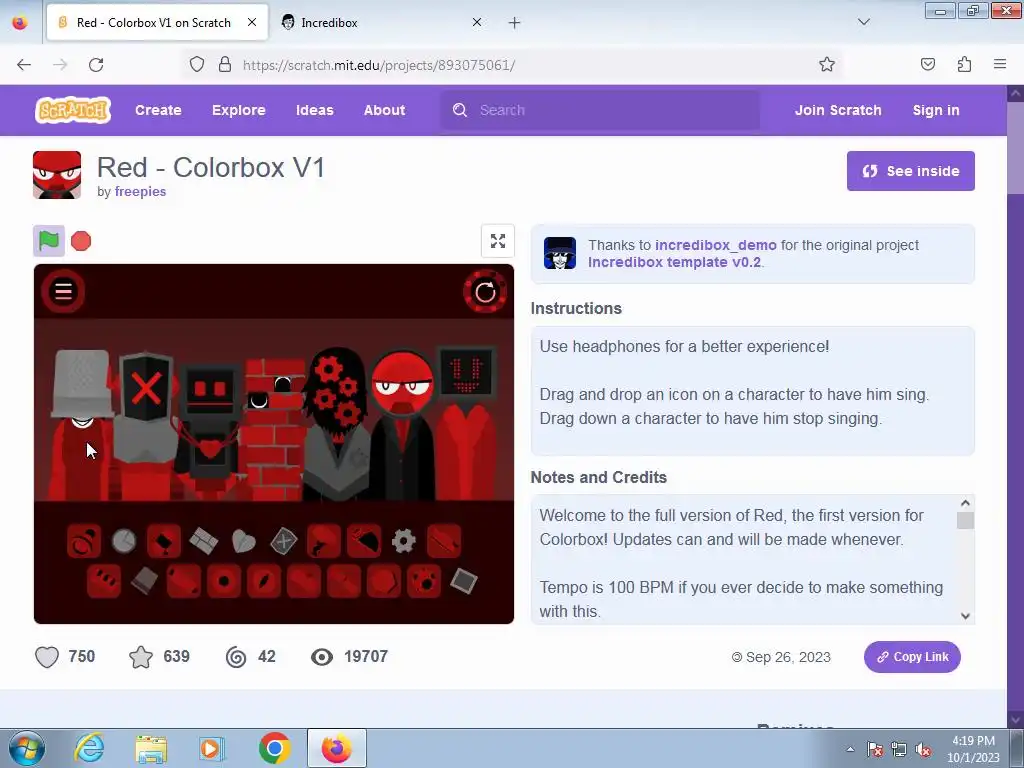Click Sign in

point(936,110)
